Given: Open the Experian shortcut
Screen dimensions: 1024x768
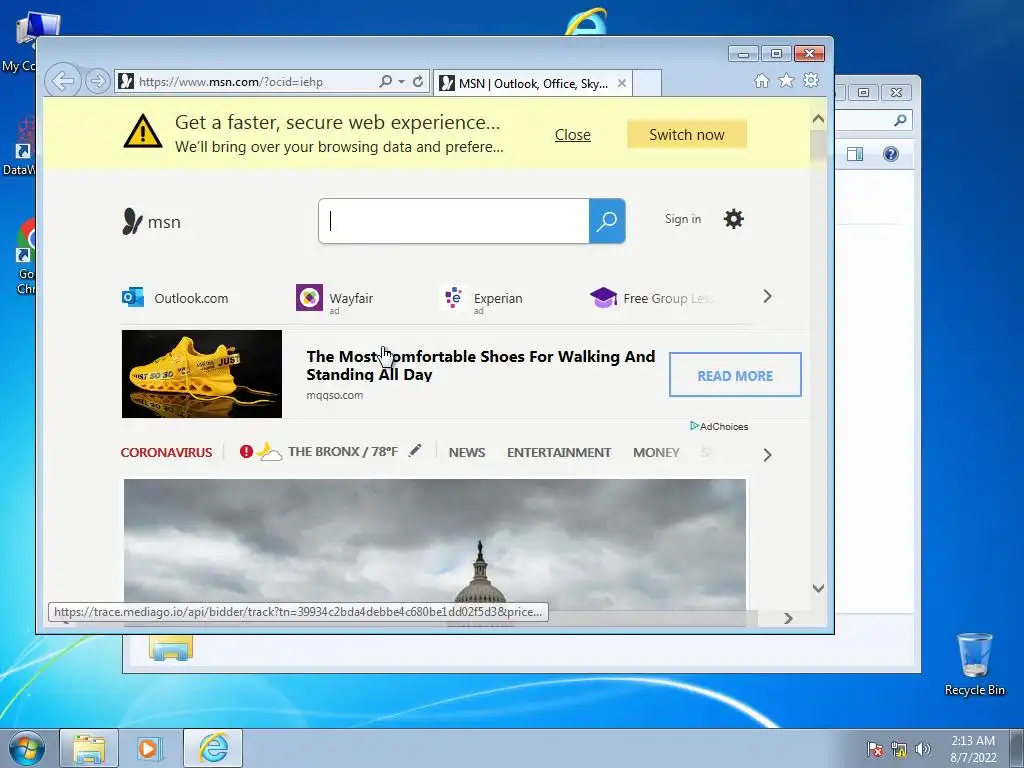Looking at the screenshot, I should click(482, 298).
